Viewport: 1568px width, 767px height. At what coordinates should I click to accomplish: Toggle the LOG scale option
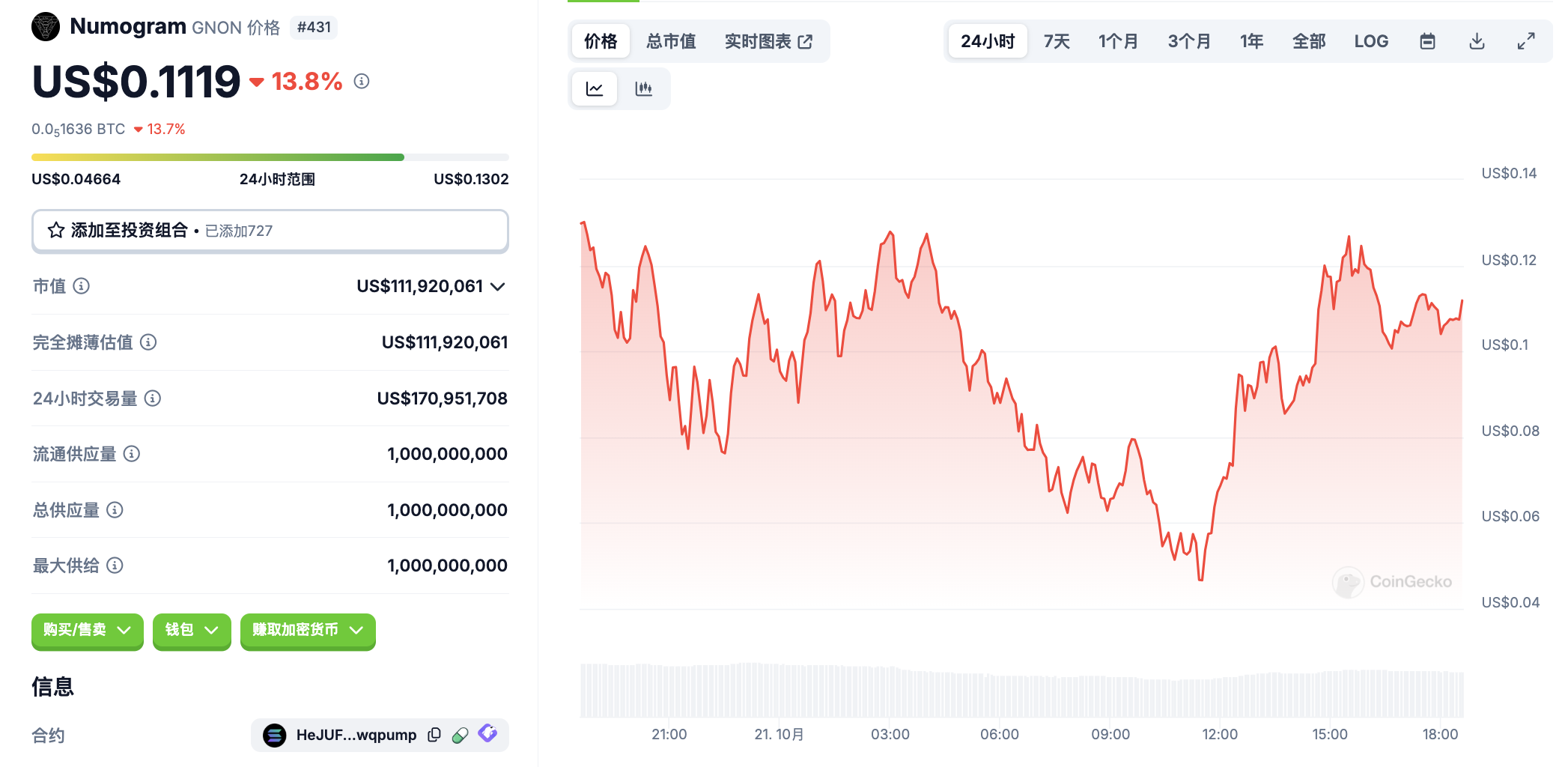(x=1371, y=41)
